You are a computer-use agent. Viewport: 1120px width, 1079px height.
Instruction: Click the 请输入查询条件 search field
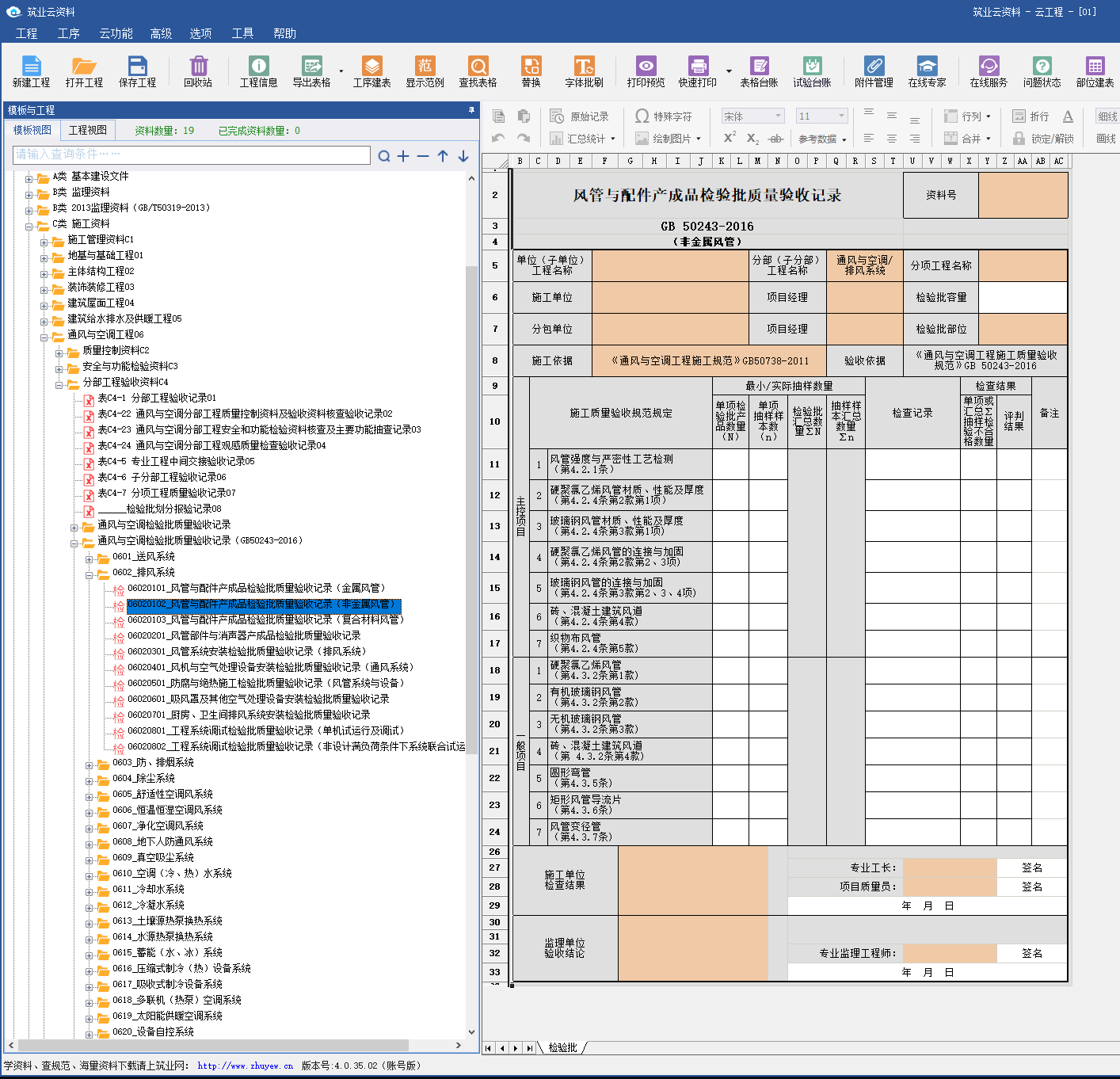tap(192, 154)
